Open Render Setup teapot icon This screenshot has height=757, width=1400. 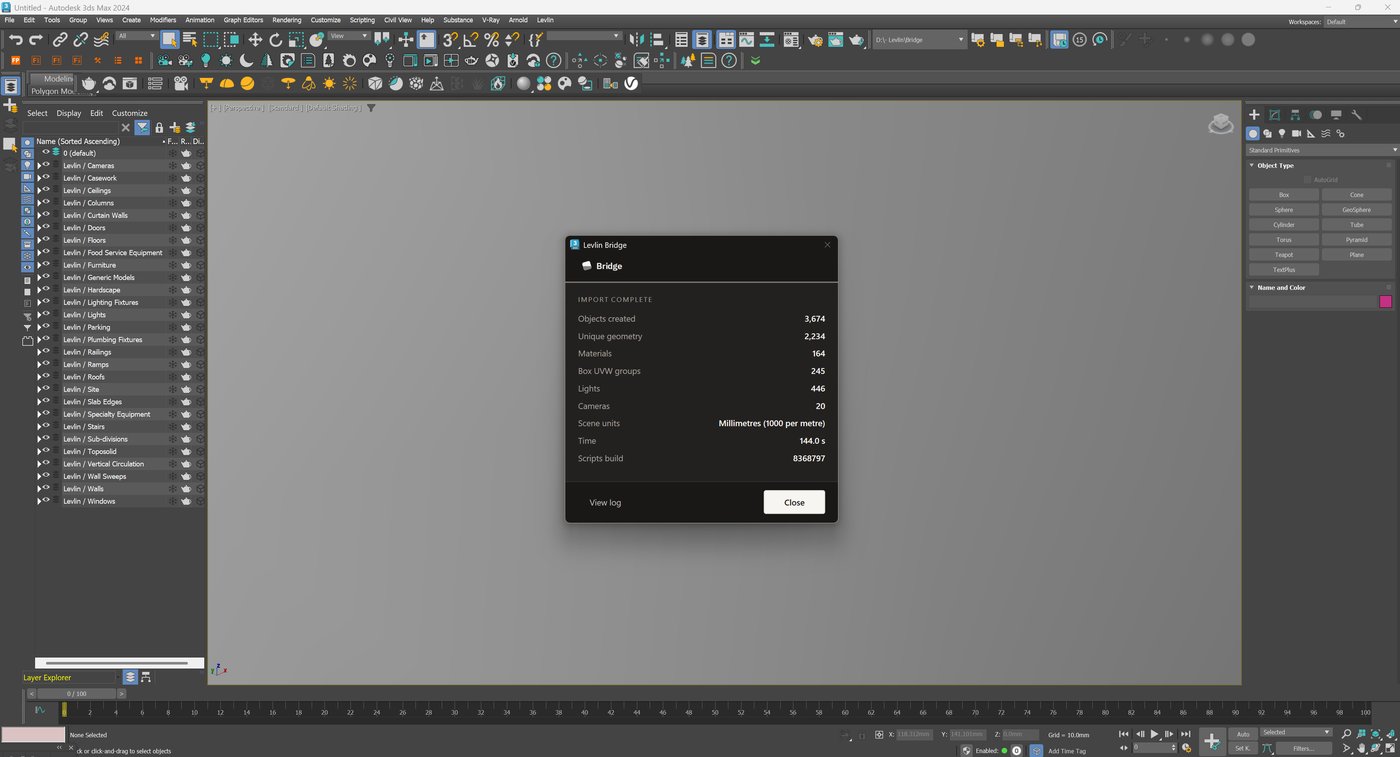click(x=815, y=40)
